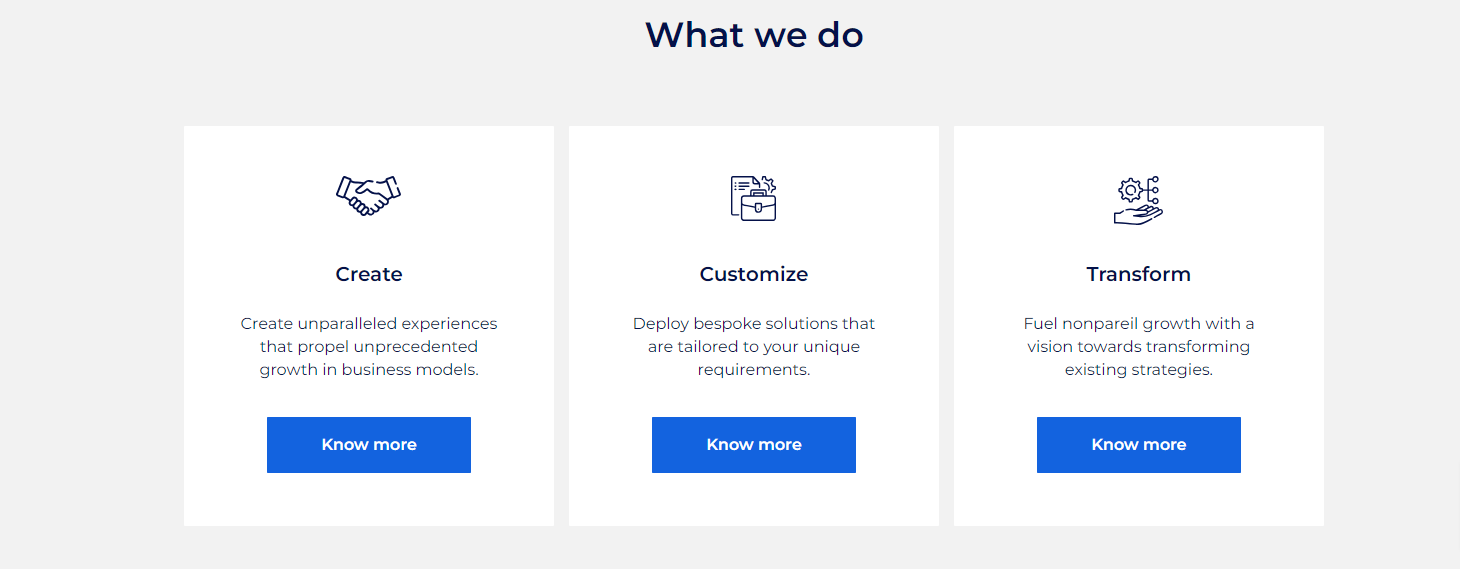Click the handshake icon above Create

tap(368, 196)
